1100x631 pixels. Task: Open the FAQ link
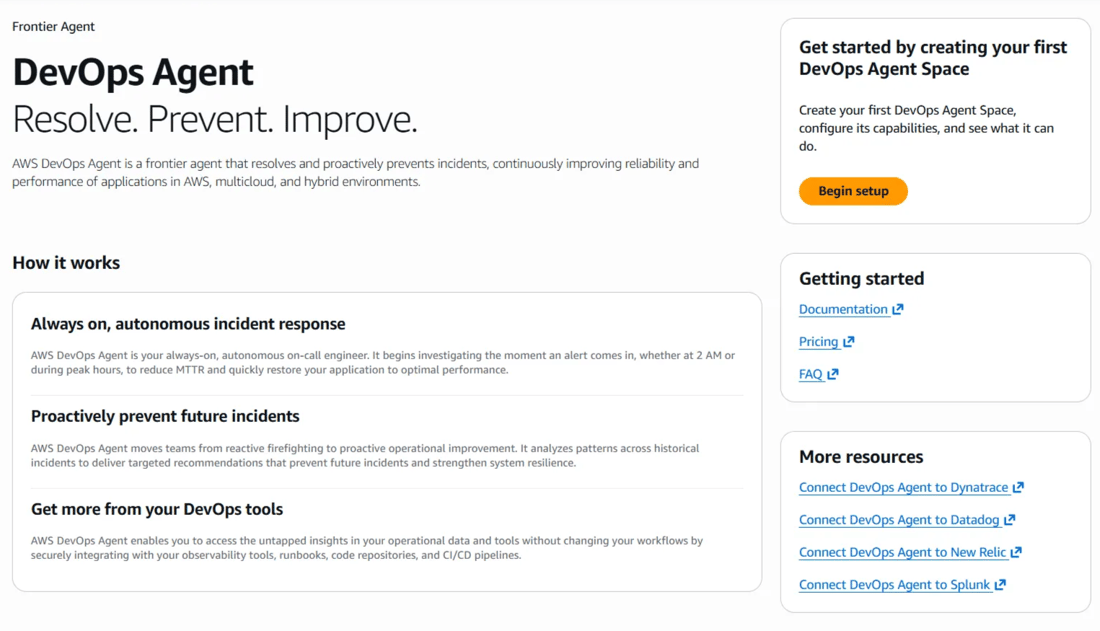tap(810, 373)
